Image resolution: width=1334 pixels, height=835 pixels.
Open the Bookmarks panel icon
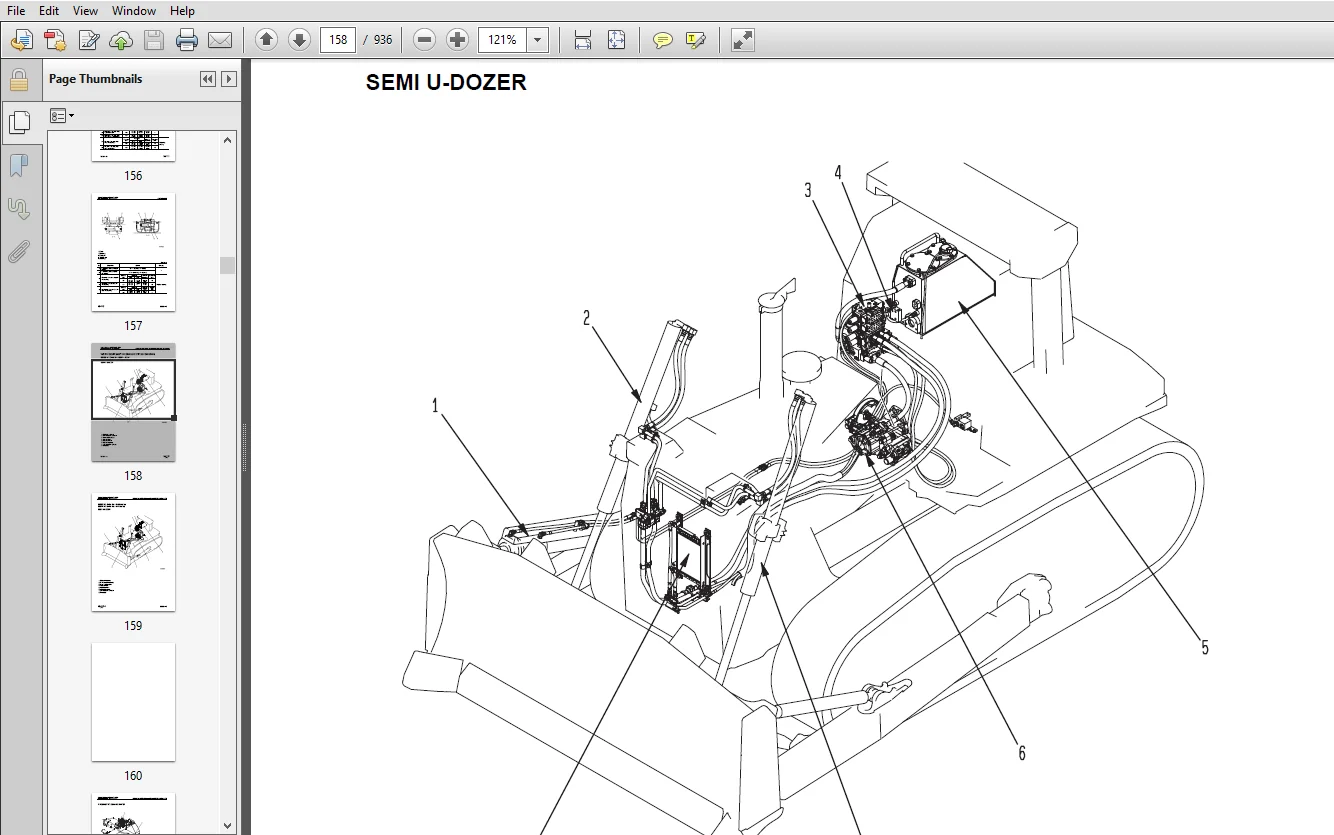click(19, 165)
